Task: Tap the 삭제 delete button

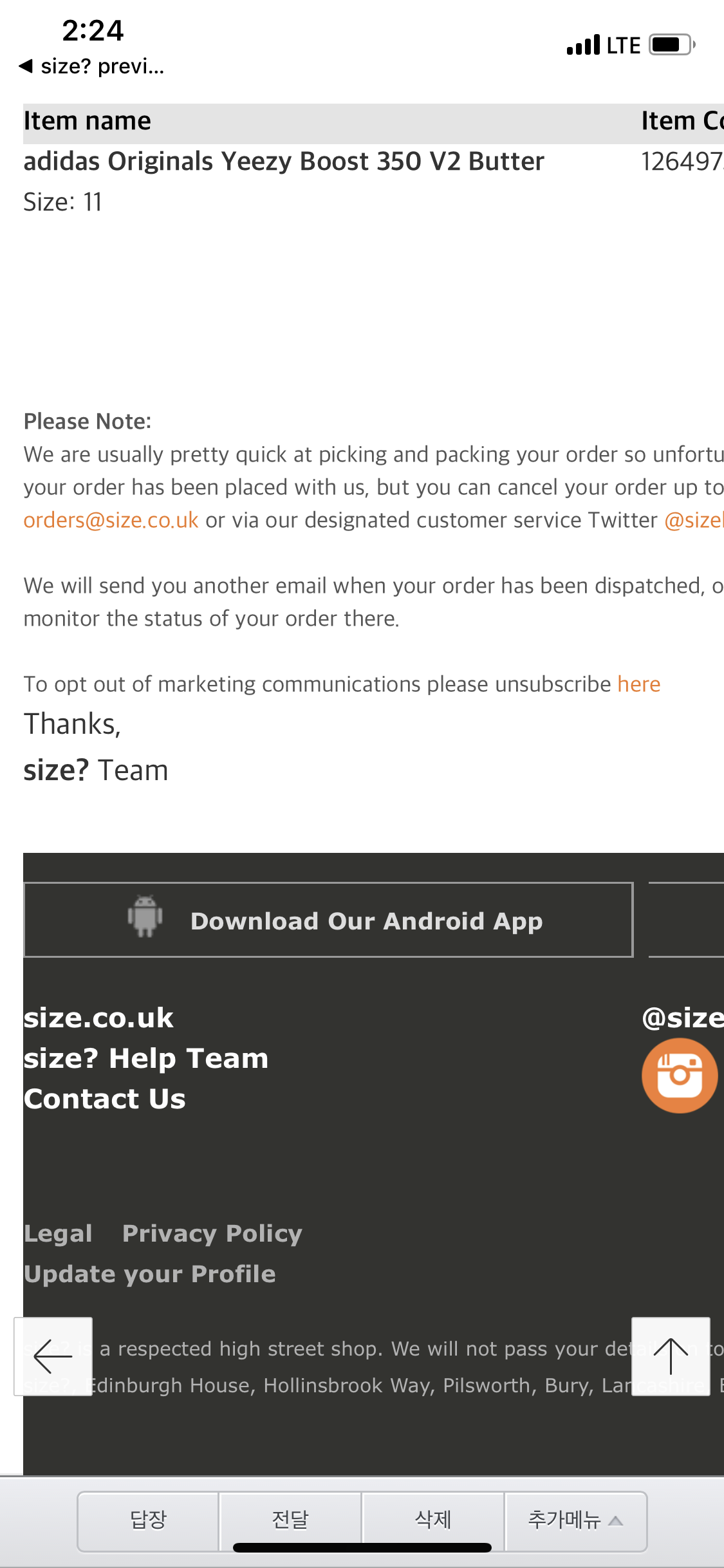Action: click(433, 1520)
